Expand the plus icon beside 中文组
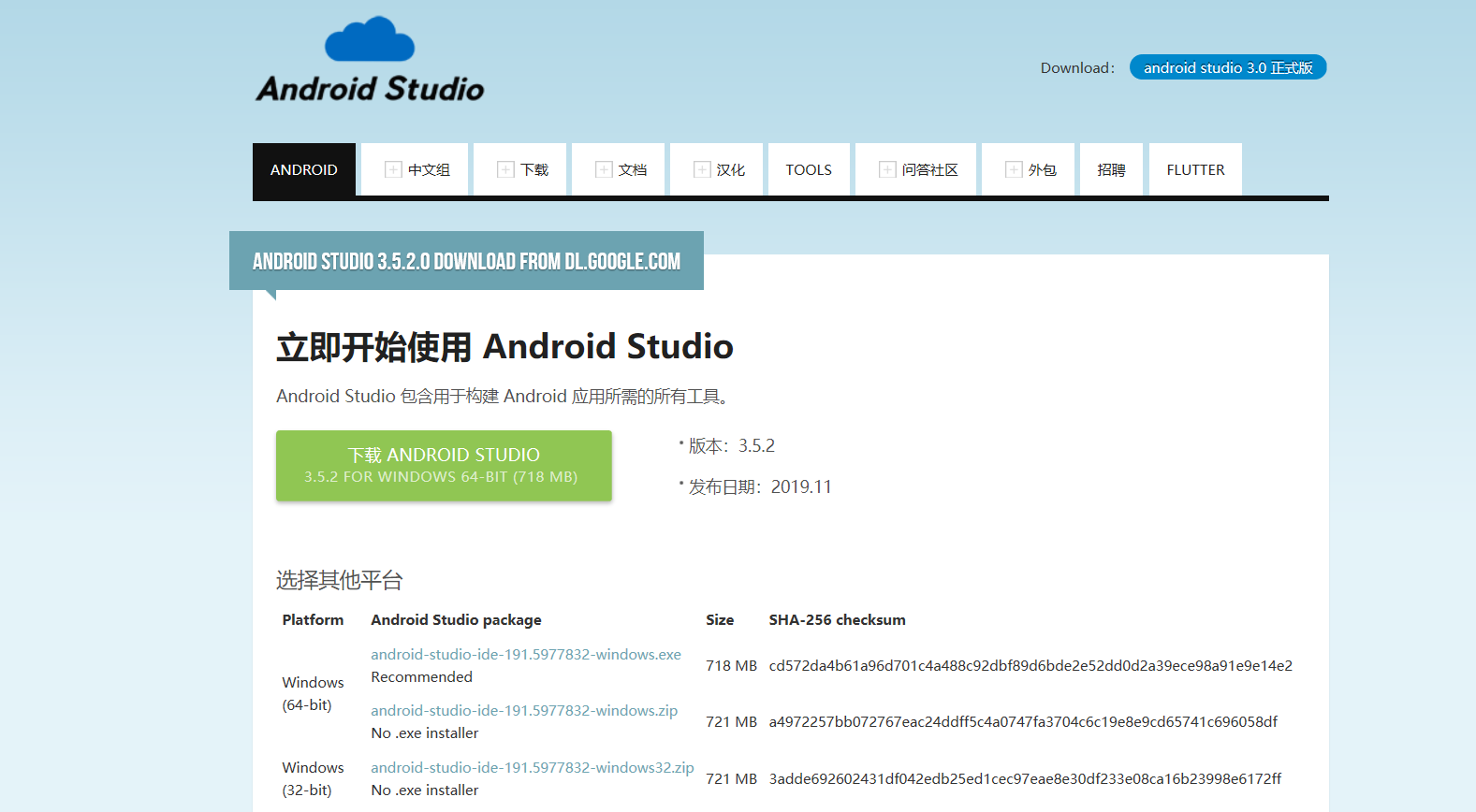This screenshot has width=1476, height=812. pyautogui.click(x=393, y=169)
